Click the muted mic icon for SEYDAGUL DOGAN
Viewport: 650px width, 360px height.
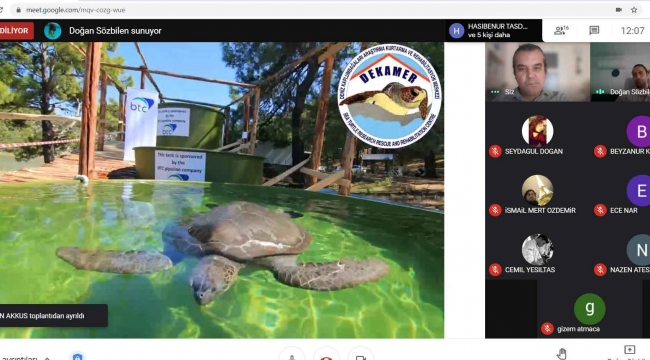(x=495, y=151)
